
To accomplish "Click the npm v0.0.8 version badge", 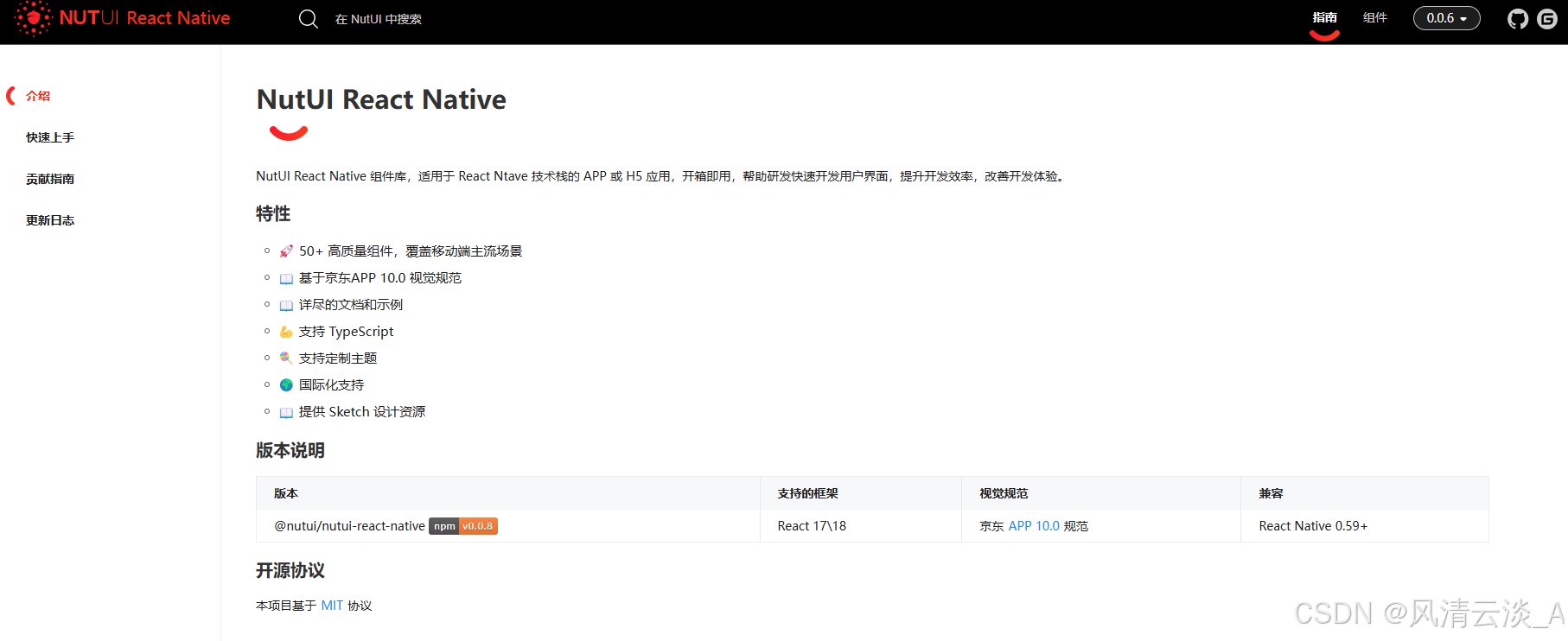I will [463, 526].
